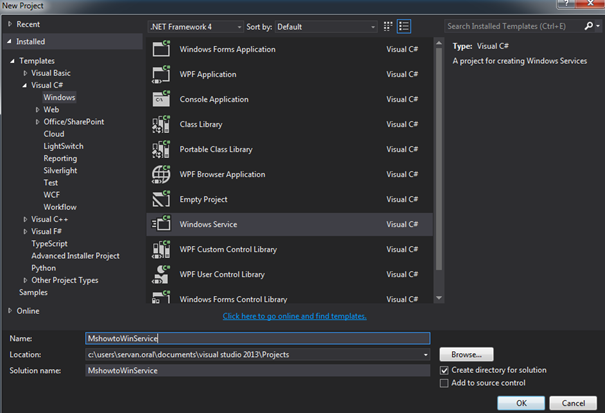
Task: Collapse the Templates tree node
Action: tap(12, 61)
